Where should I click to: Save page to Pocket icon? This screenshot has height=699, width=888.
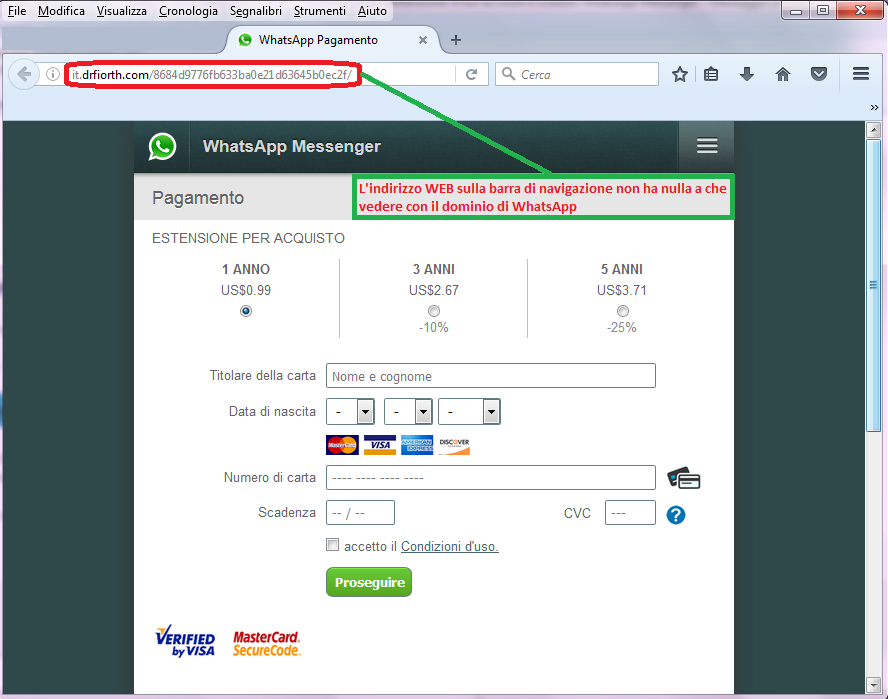(819, 74)
